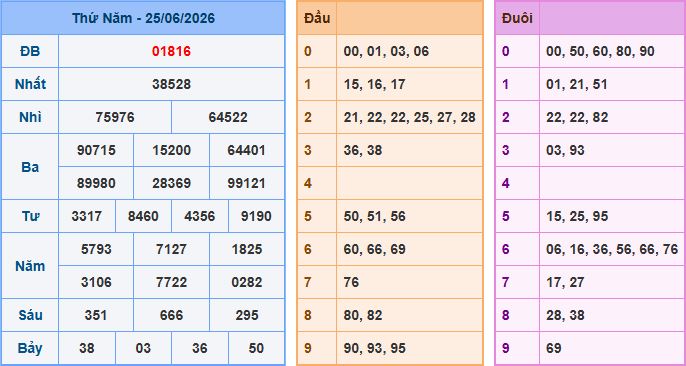686x366 pixels.
Task: Click the 'Sáu' row label
Action: coord(30,315)
